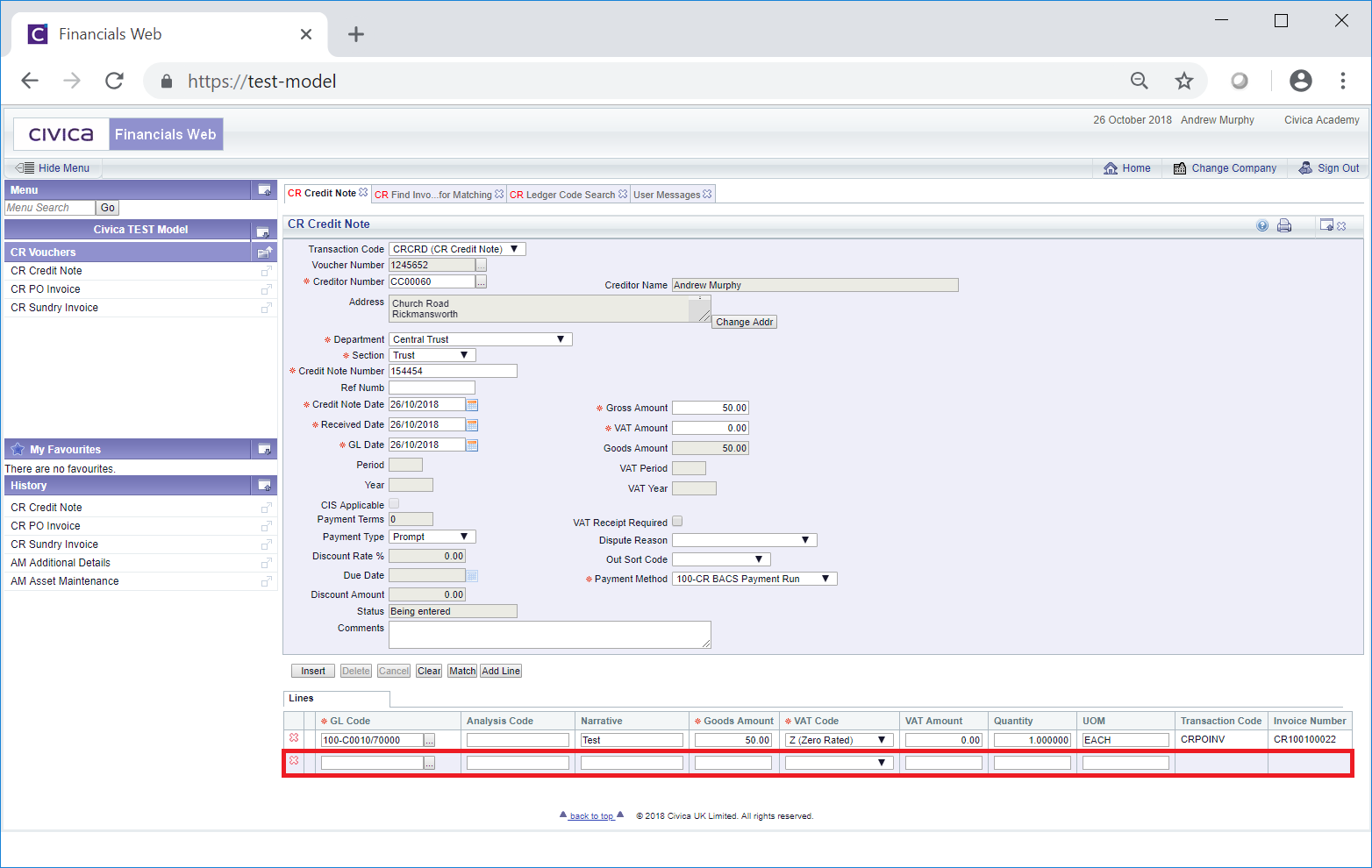Open help icon in CR Credit Note header
Screen dimensions: 1372x868
[x=1262, y=225]
